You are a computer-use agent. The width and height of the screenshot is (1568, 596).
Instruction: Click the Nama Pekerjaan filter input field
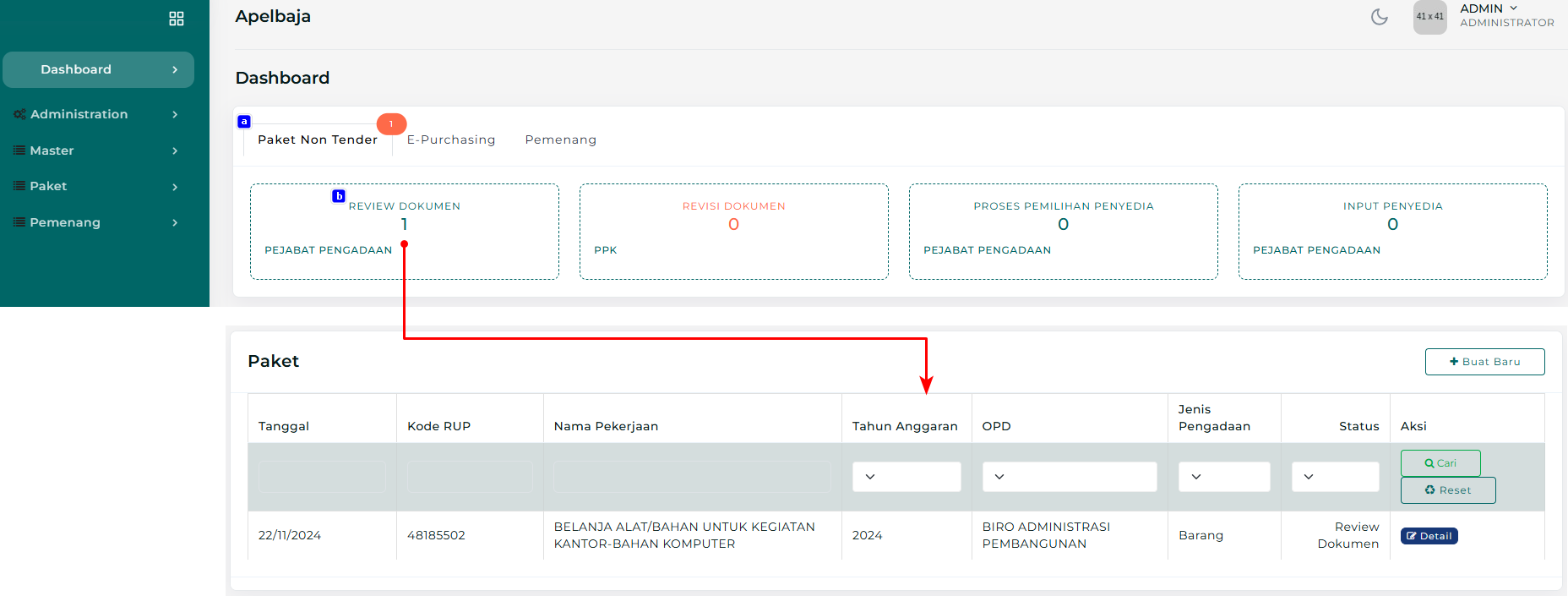tap(691, 477)
